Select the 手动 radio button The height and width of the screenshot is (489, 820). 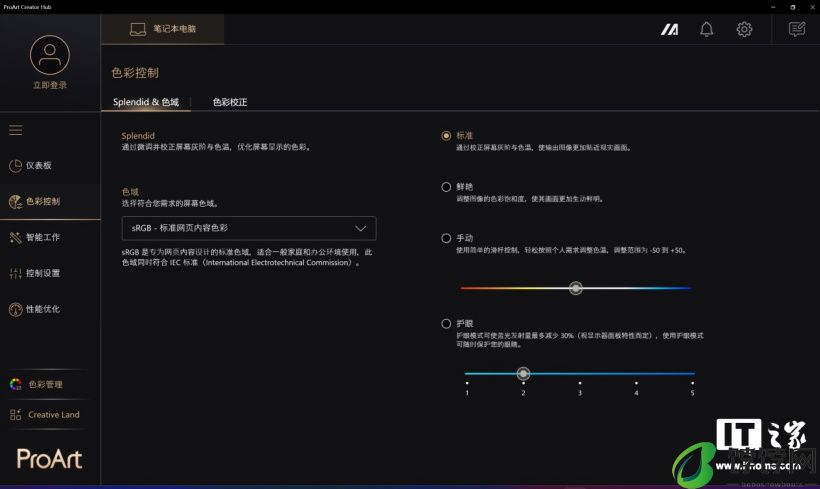pos(446,238)
